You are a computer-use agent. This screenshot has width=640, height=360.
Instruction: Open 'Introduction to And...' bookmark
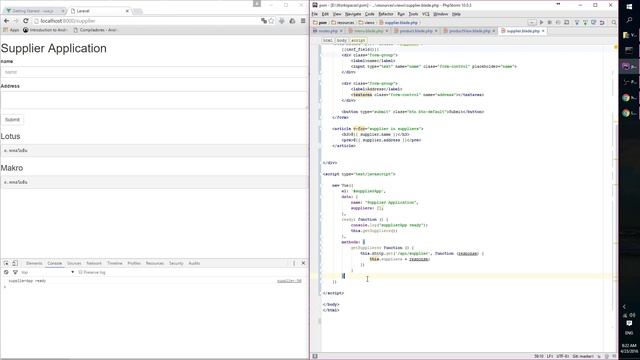pos(45,30)
